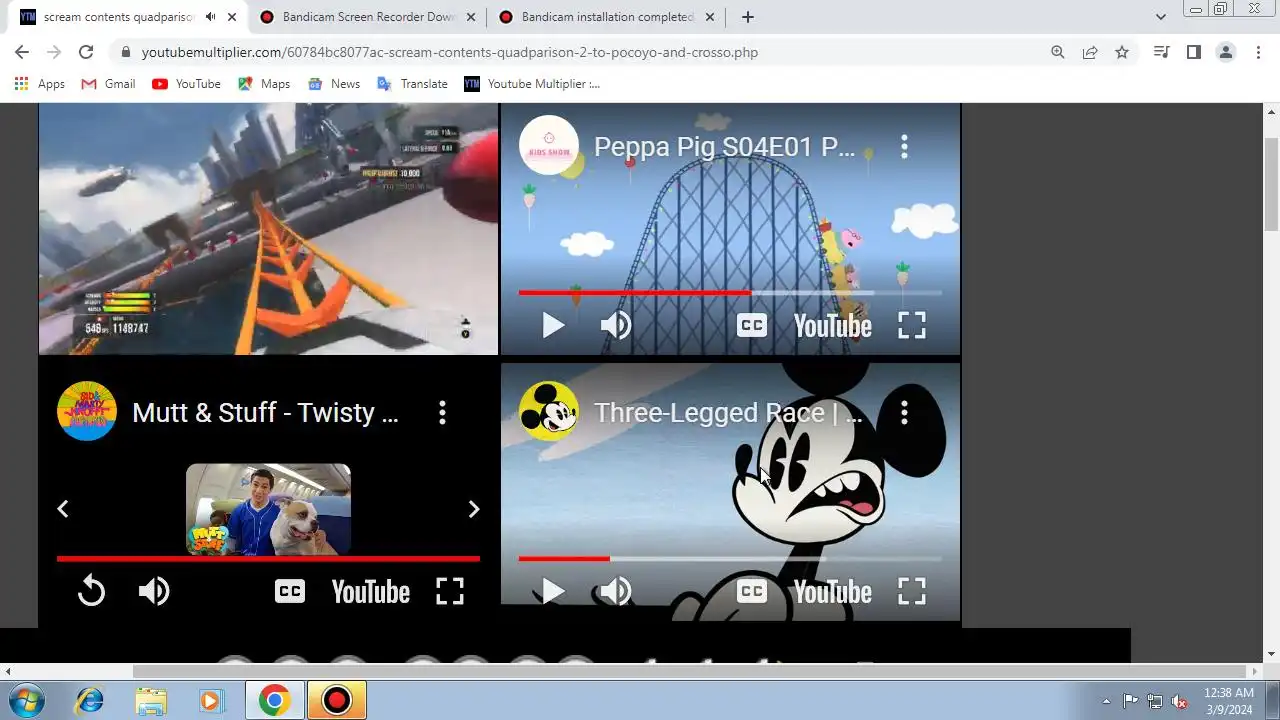This screenshot has width=1280, height=720.
Task: Open Chrome profile avatar
Action: point(1226,52)
